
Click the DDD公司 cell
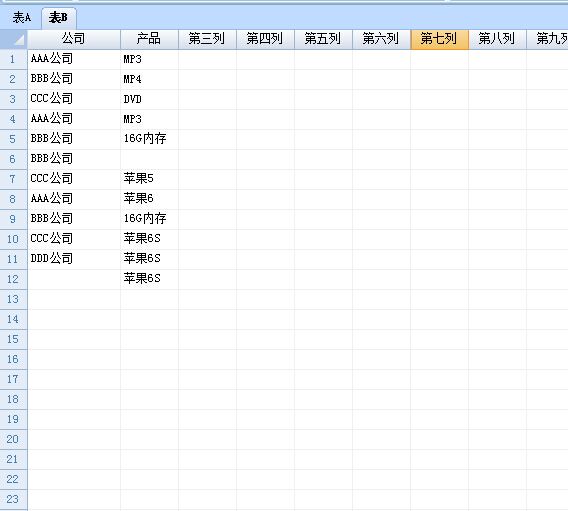(x=74, y=259)
